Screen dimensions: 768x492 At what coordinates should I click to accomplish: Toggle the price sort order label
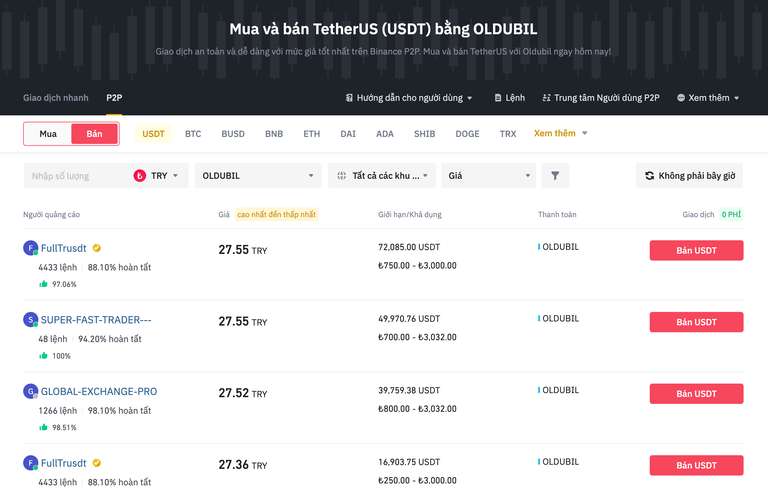[x=276, y=215]
